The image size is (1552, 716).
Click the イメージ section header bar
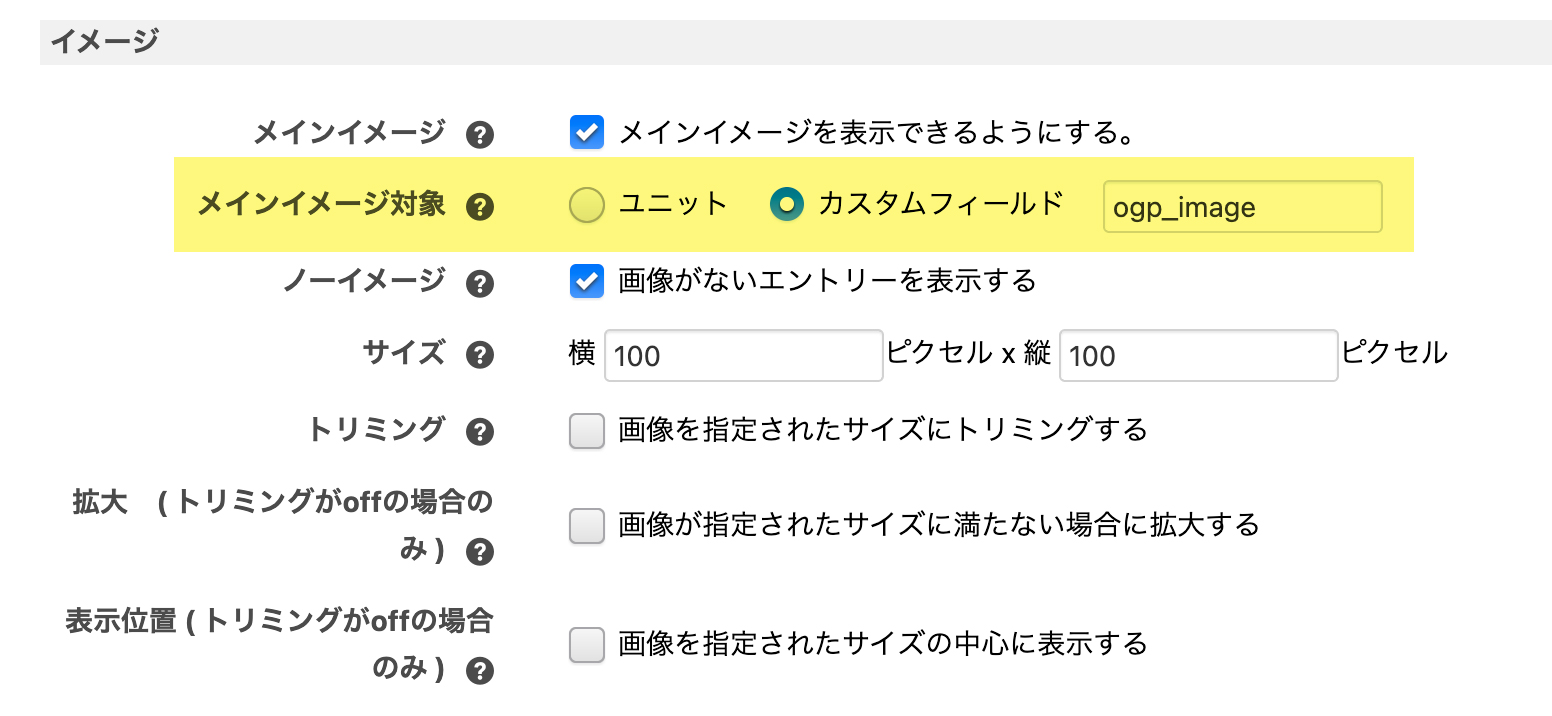796,43
